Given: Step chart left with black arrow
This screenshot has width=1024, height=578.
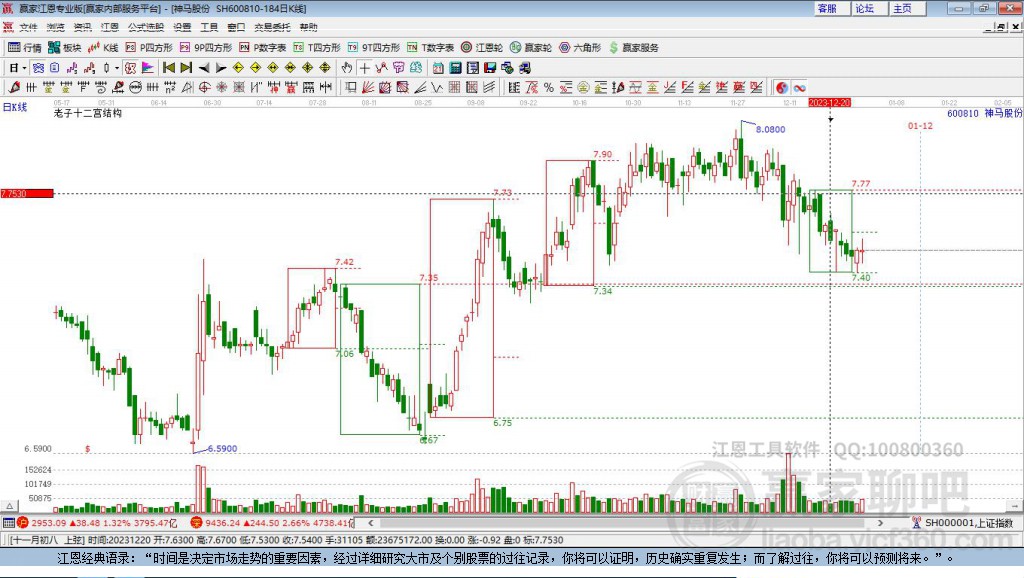Looking at the screenshot, I should [x=204, y=68].
